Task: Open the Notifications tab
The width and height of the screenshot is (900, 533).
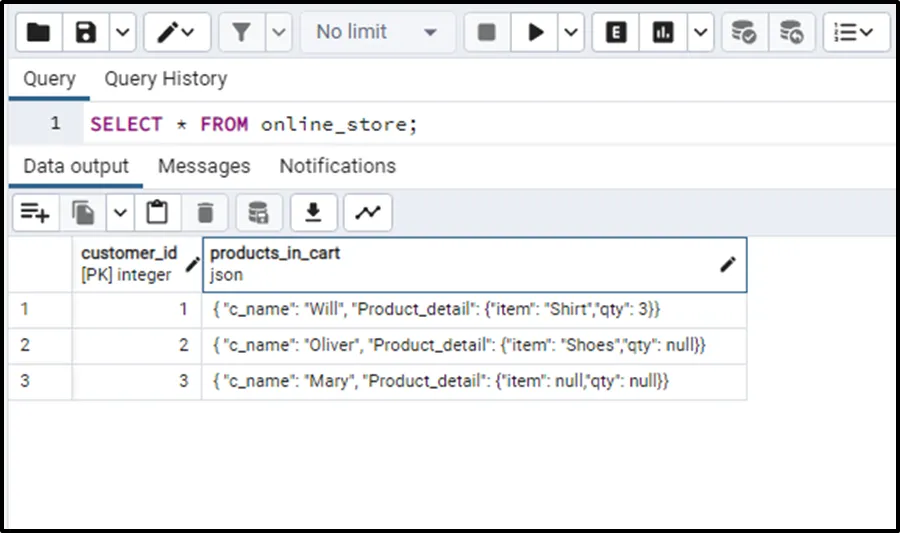Action: pos(337,166)
